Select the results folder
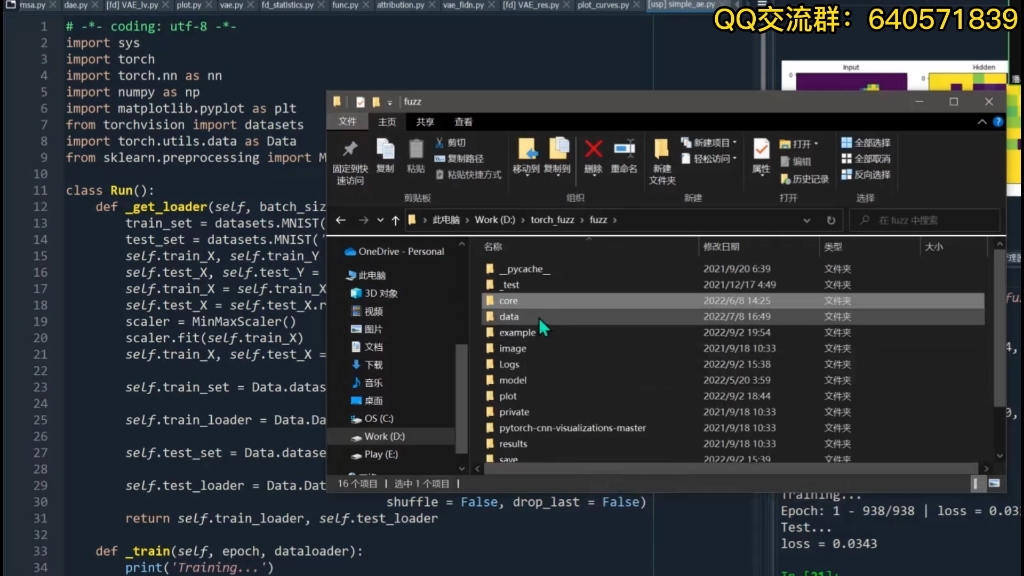The image size is (1024, 576). [733, 444]
